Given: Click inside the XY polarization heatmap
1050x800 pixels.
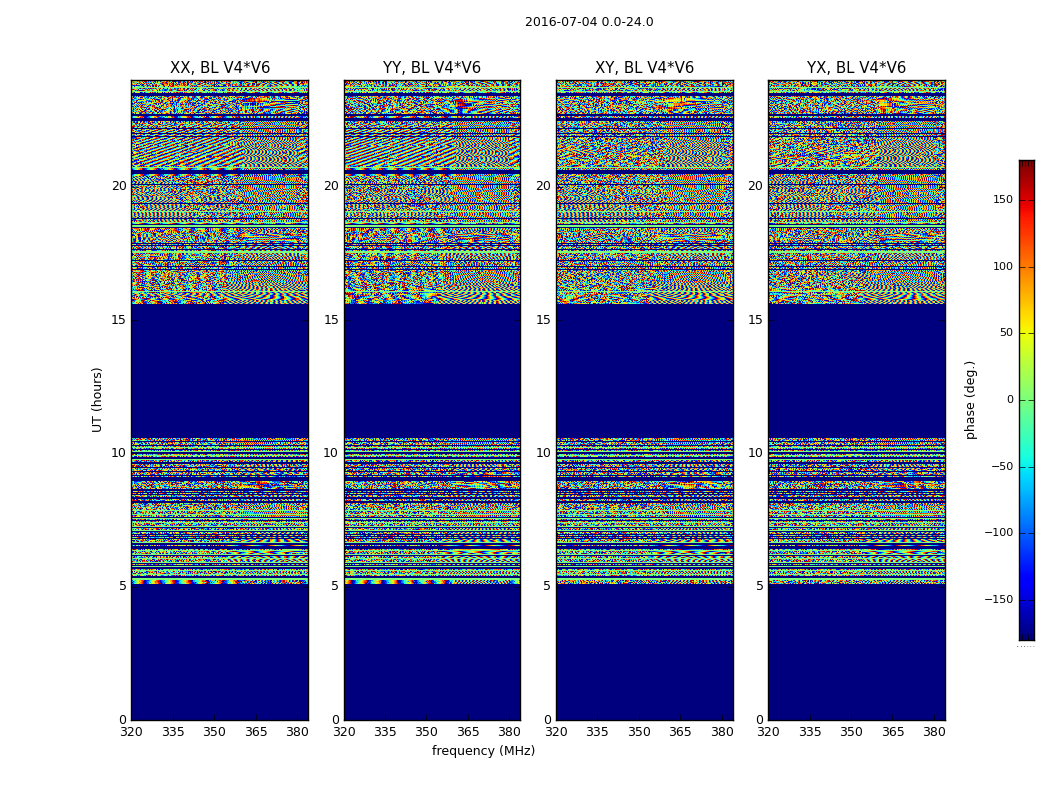Looking at the screenshot, I should [644, 400].
